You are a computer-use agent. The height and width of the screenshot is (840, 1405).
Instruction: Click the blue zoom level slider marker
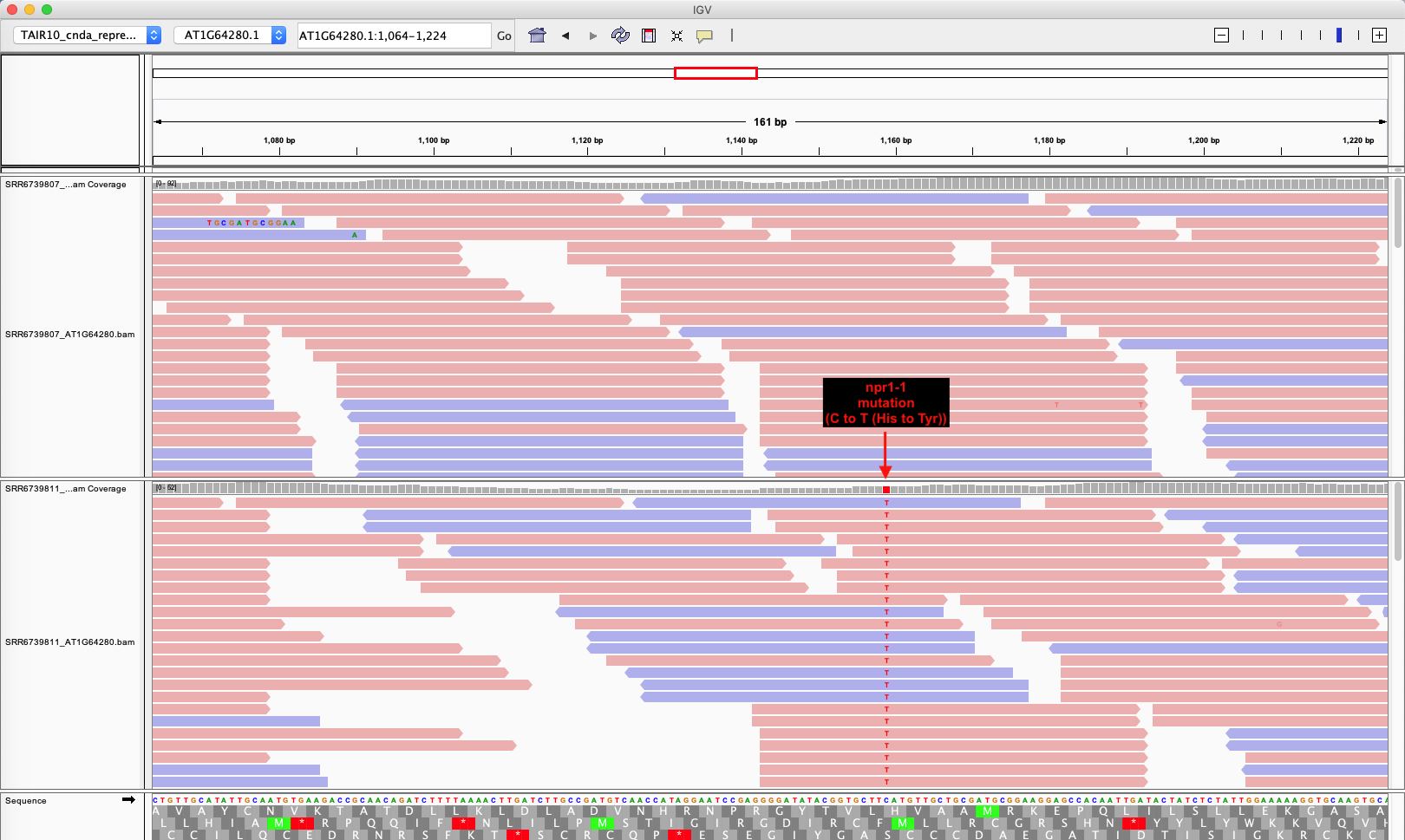tap(1339, 36)
